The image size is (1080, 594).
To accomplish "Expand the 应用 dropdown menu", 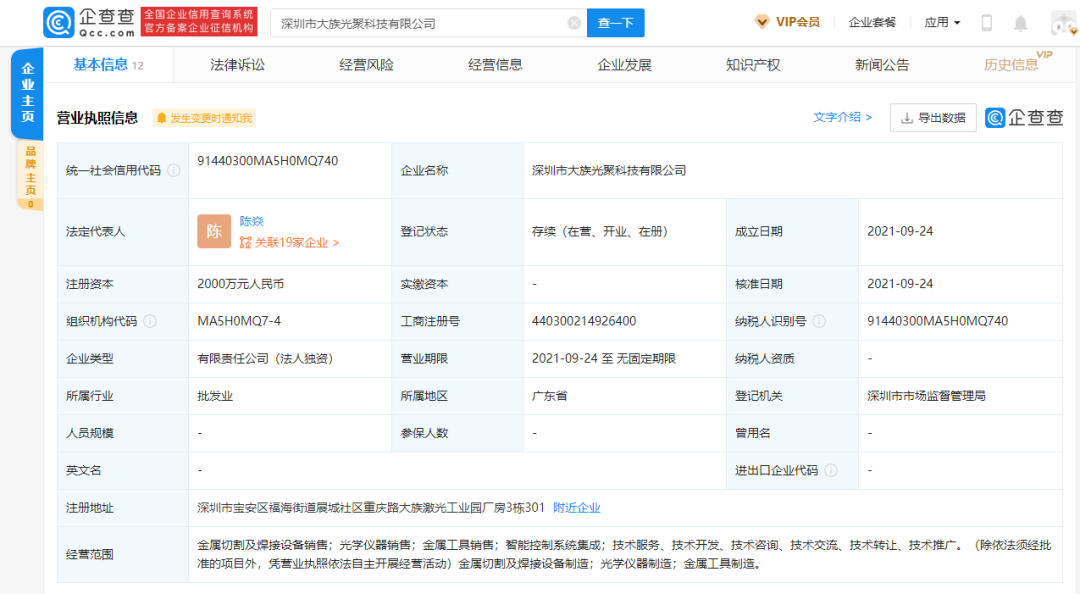I will tap(942, 23).
